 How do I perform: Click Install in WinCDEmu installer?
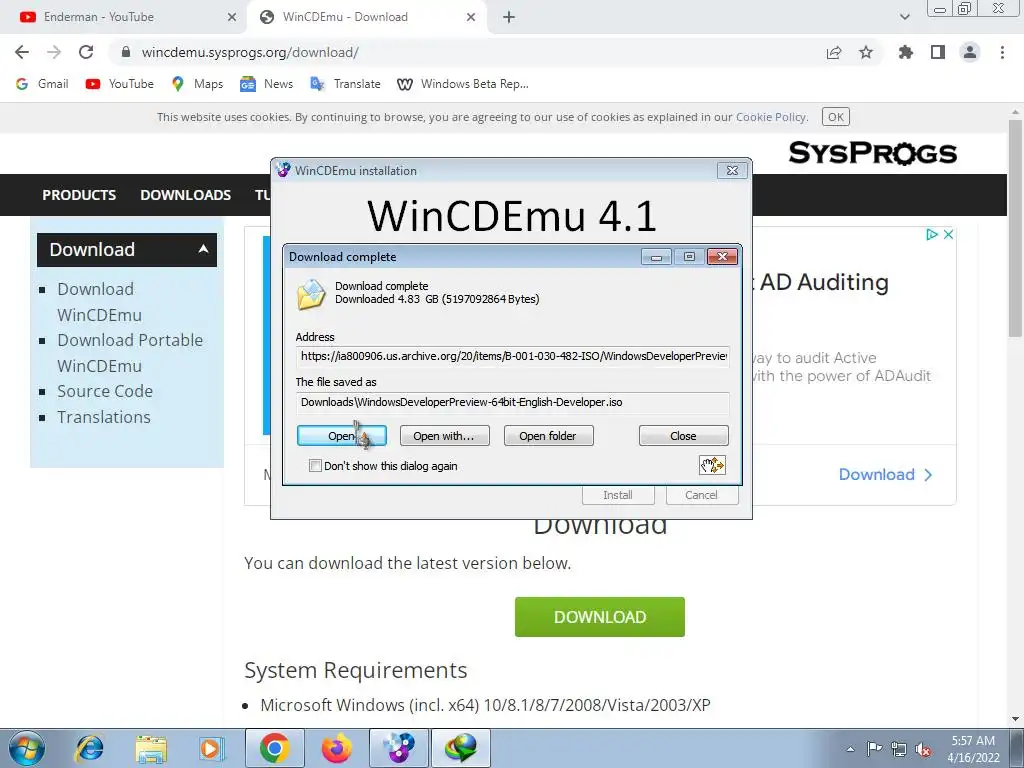(x=618, y=495)
